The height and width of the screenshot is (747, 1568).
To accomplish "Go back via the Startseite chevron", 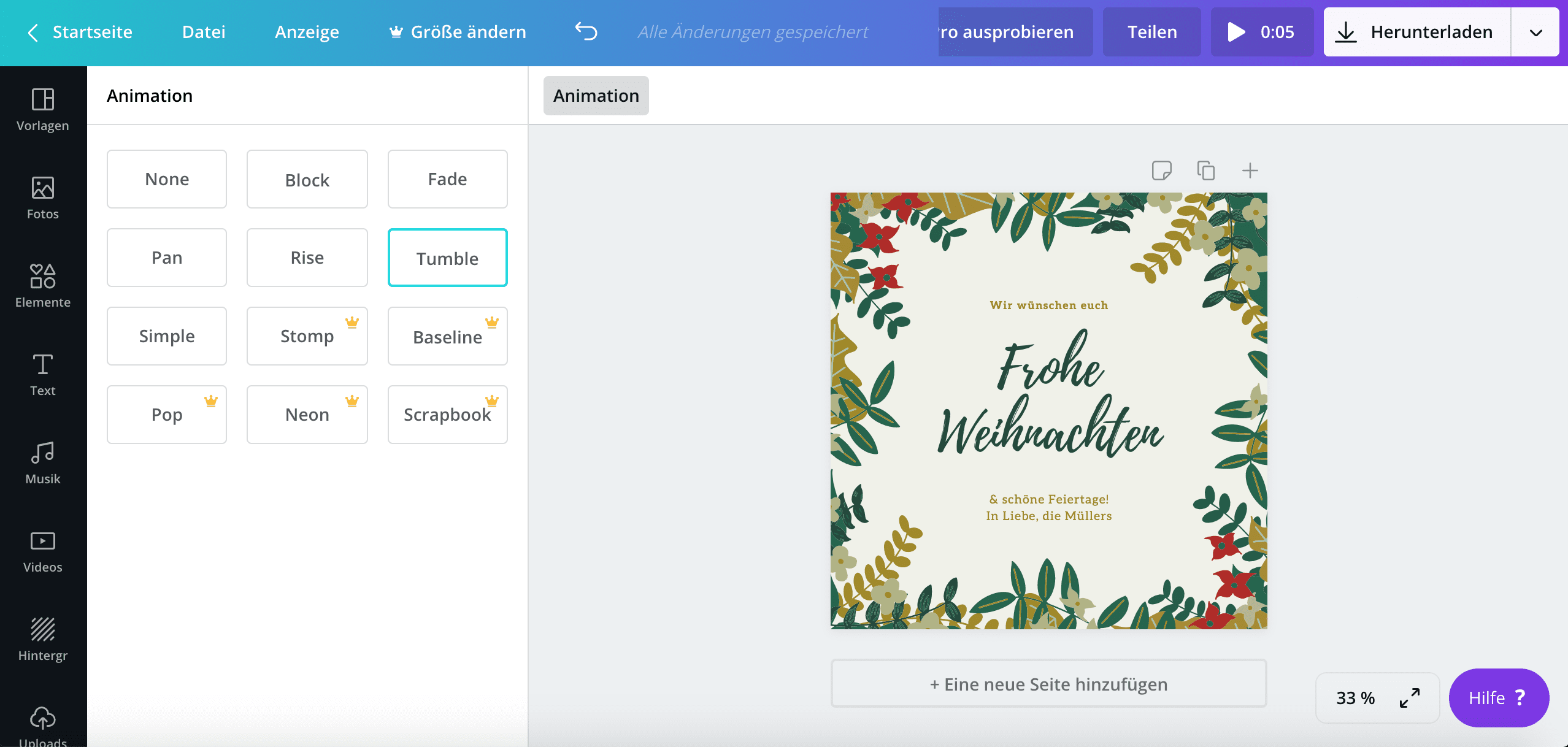I will (x=34, y=33).
